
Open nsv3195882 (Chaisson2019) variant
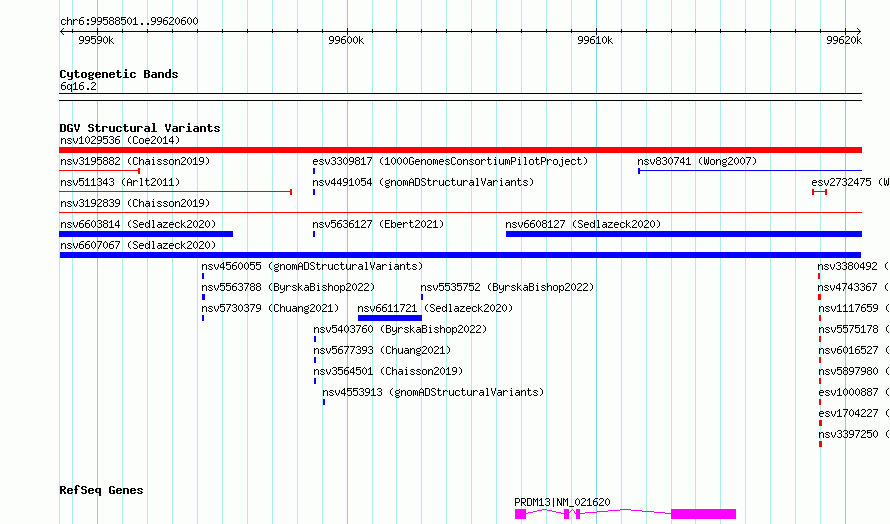click(x=135, y=161)
